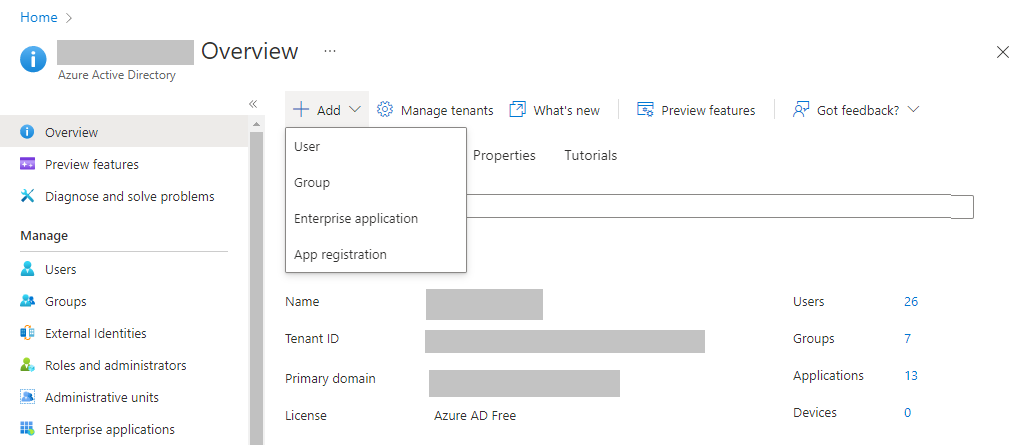The height and width of the screenshot is (445, 1028).
Task: Open Overview in the sidebar
Action: coord(125,132)
